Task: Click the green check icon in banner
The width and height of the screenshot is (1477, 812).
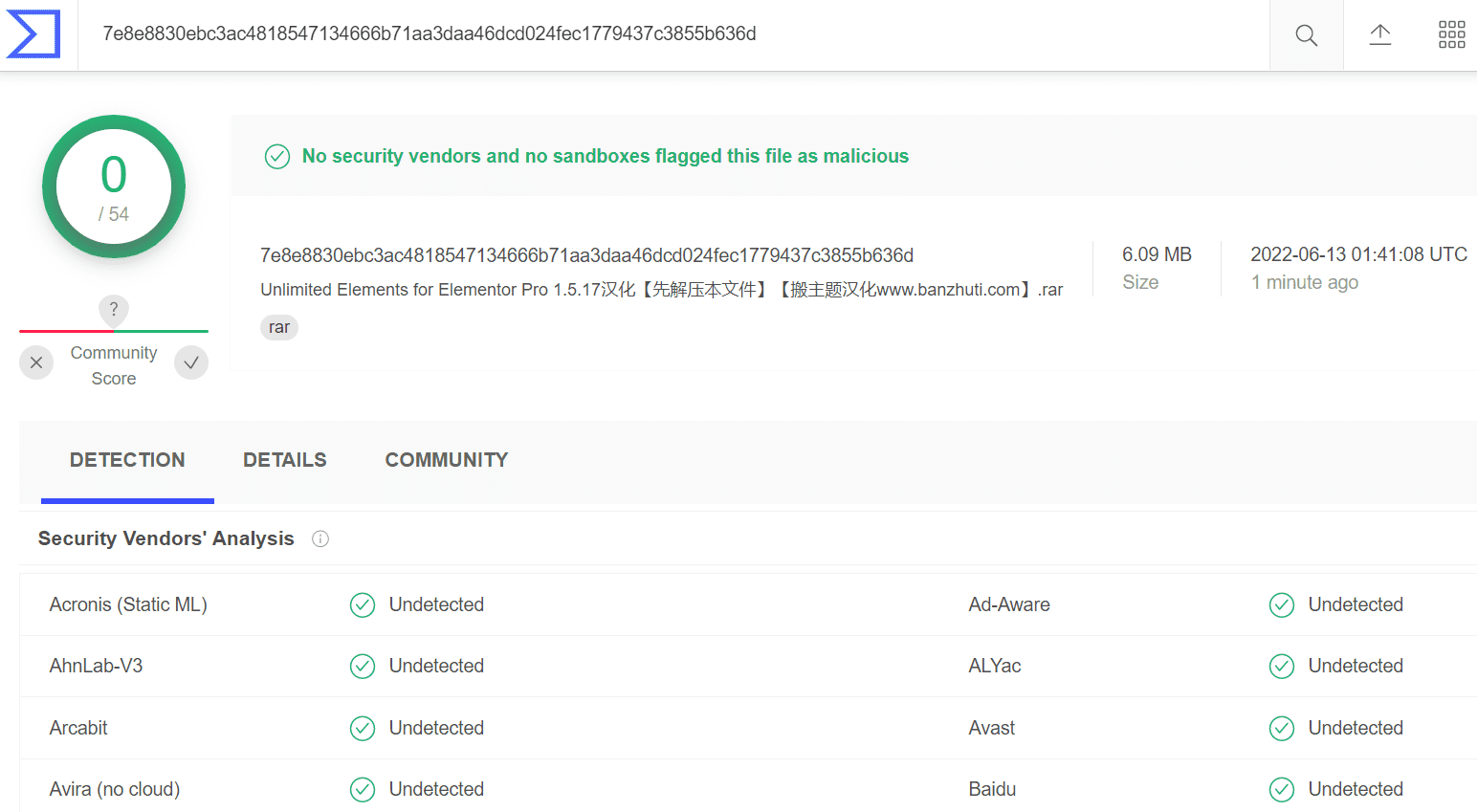Action: [277, 156]
